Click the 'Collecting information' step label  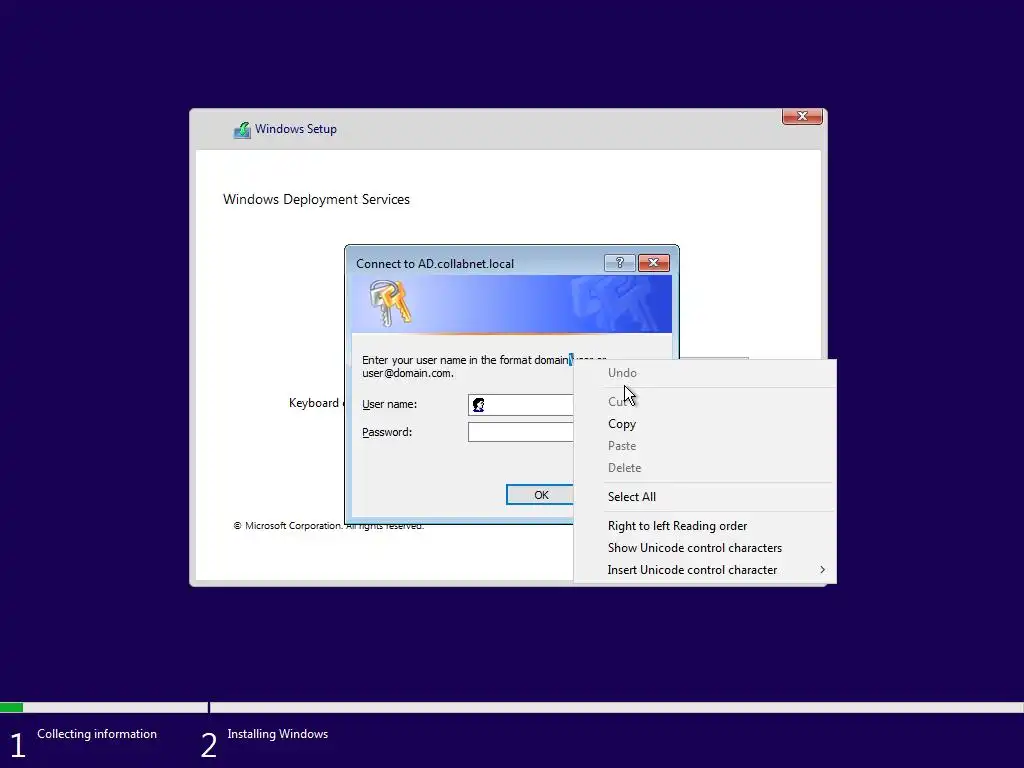click(97, 734)
